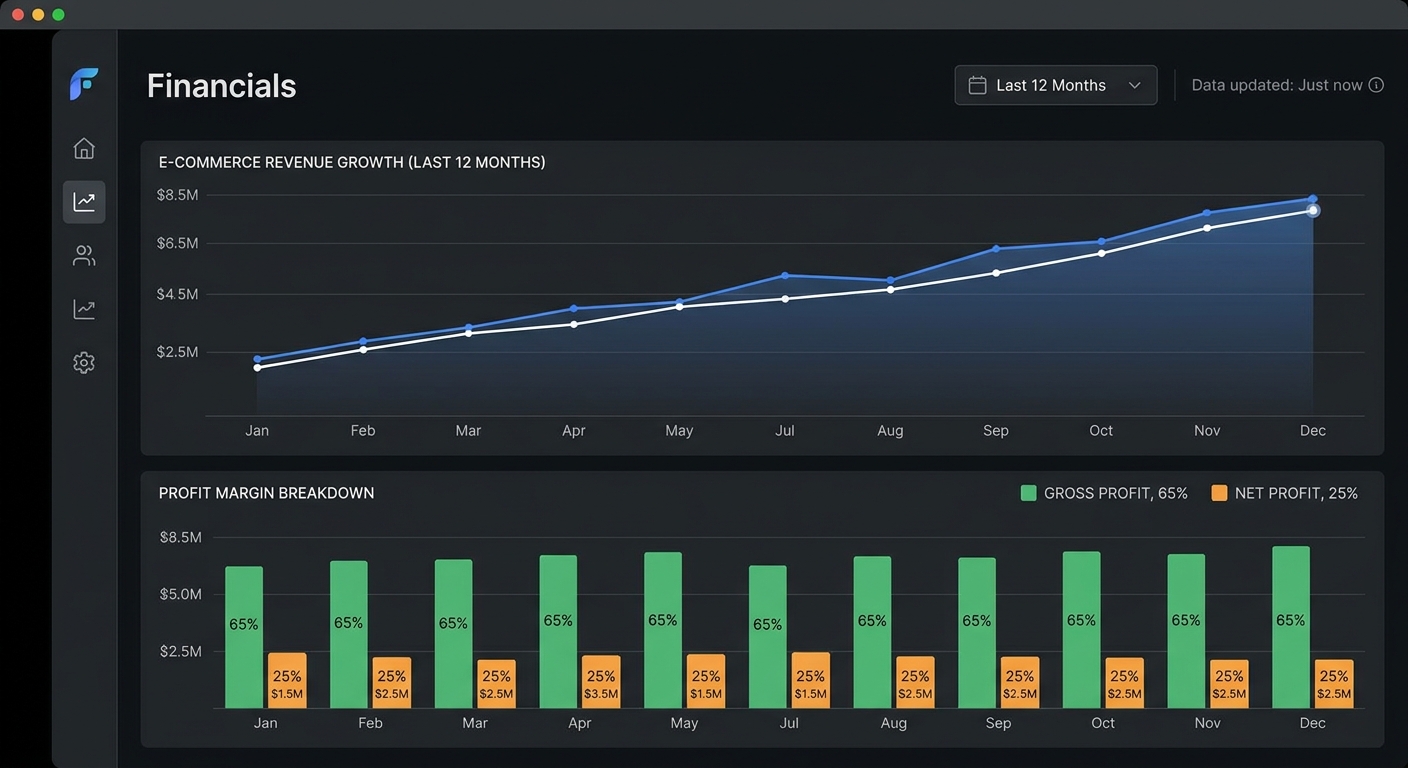
Task: Select the highlighted Dec data point on revenue chart
Action: click(1313, 210)
